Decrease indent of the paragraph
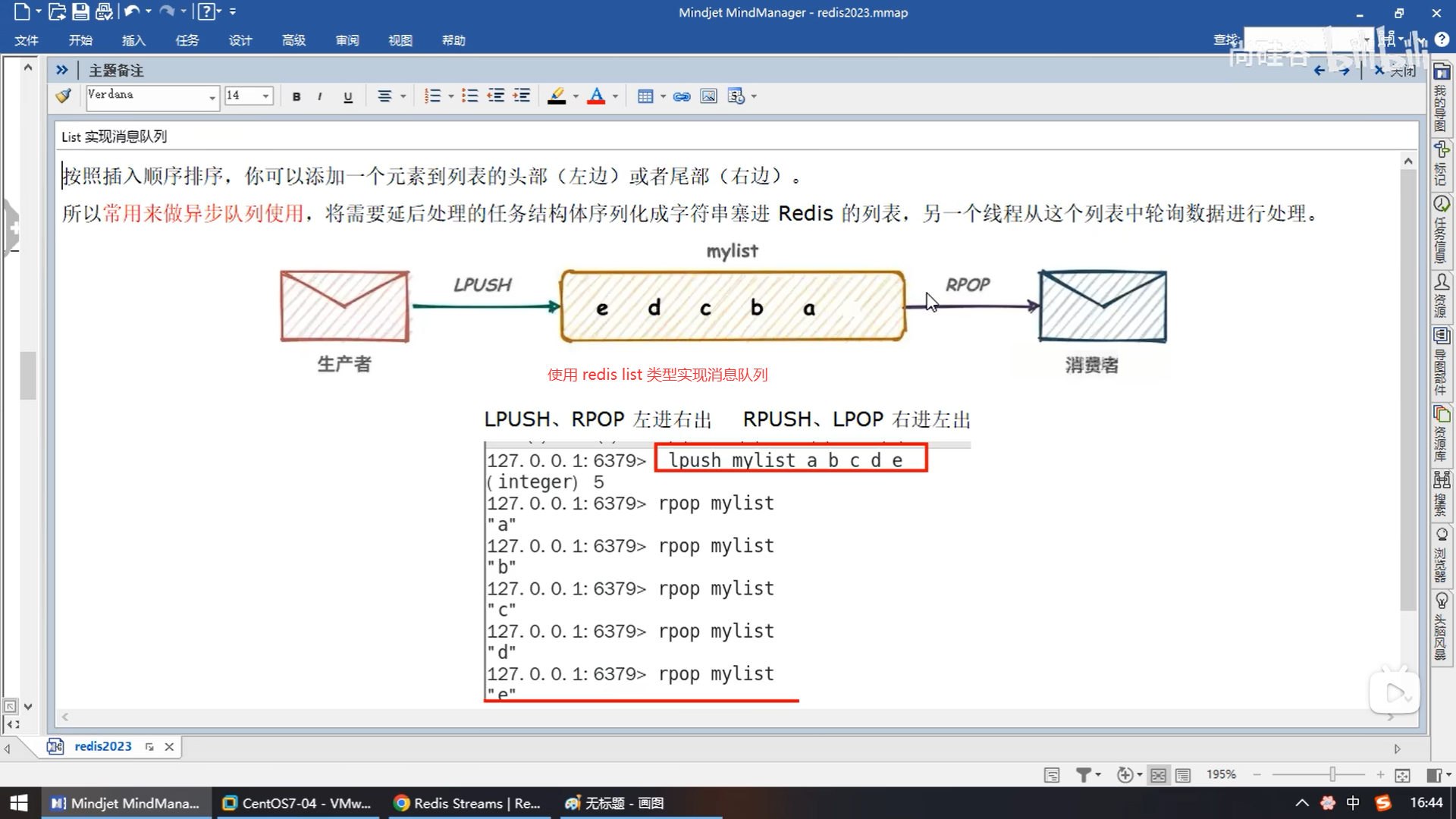 click(496, 96)
